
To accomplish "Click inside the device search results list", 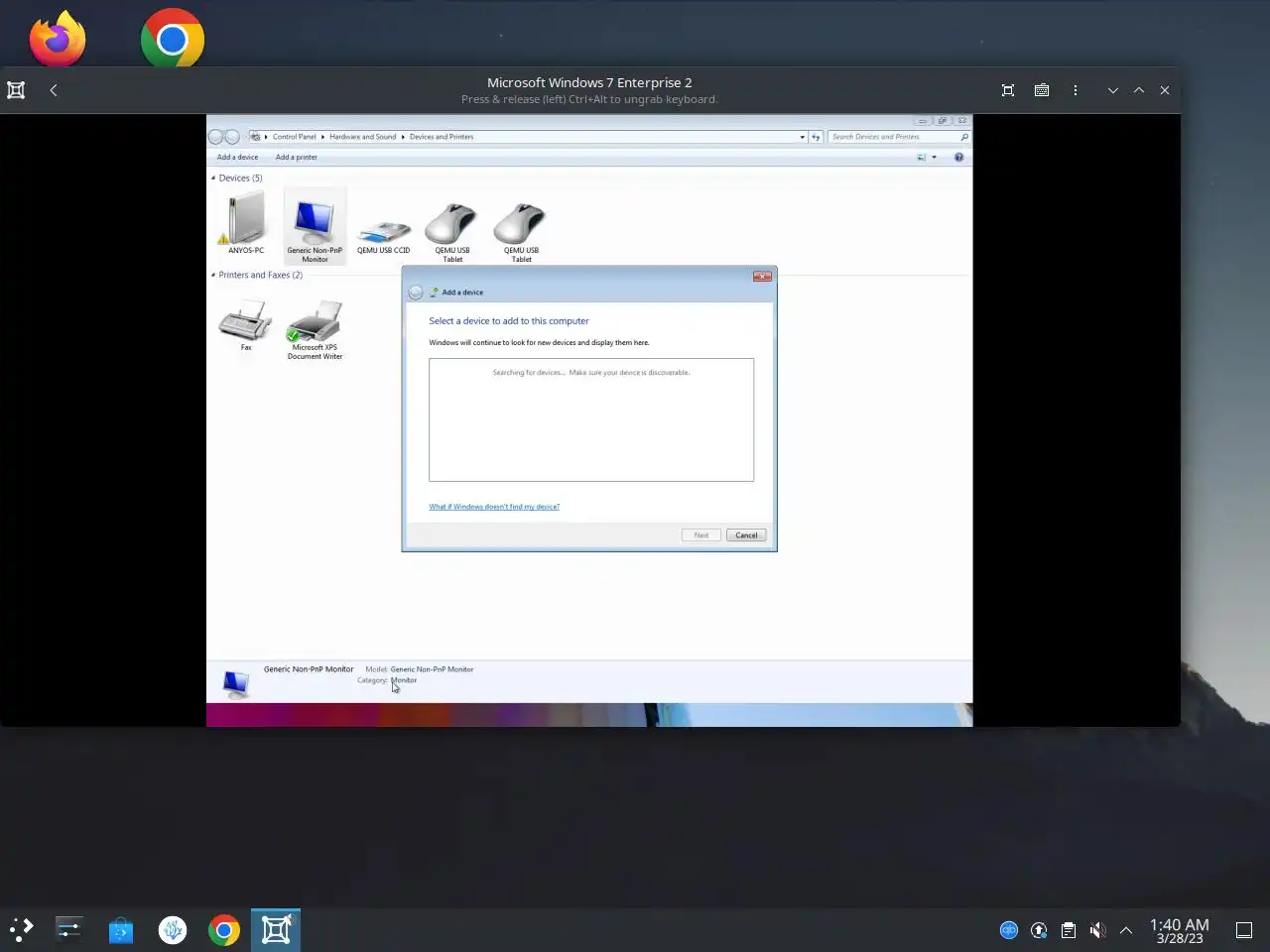I will pos(591,420).
